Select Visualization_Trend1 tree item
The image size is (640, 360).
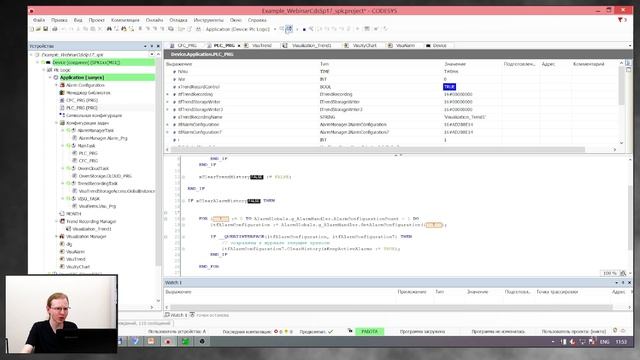tap(92, 229)
